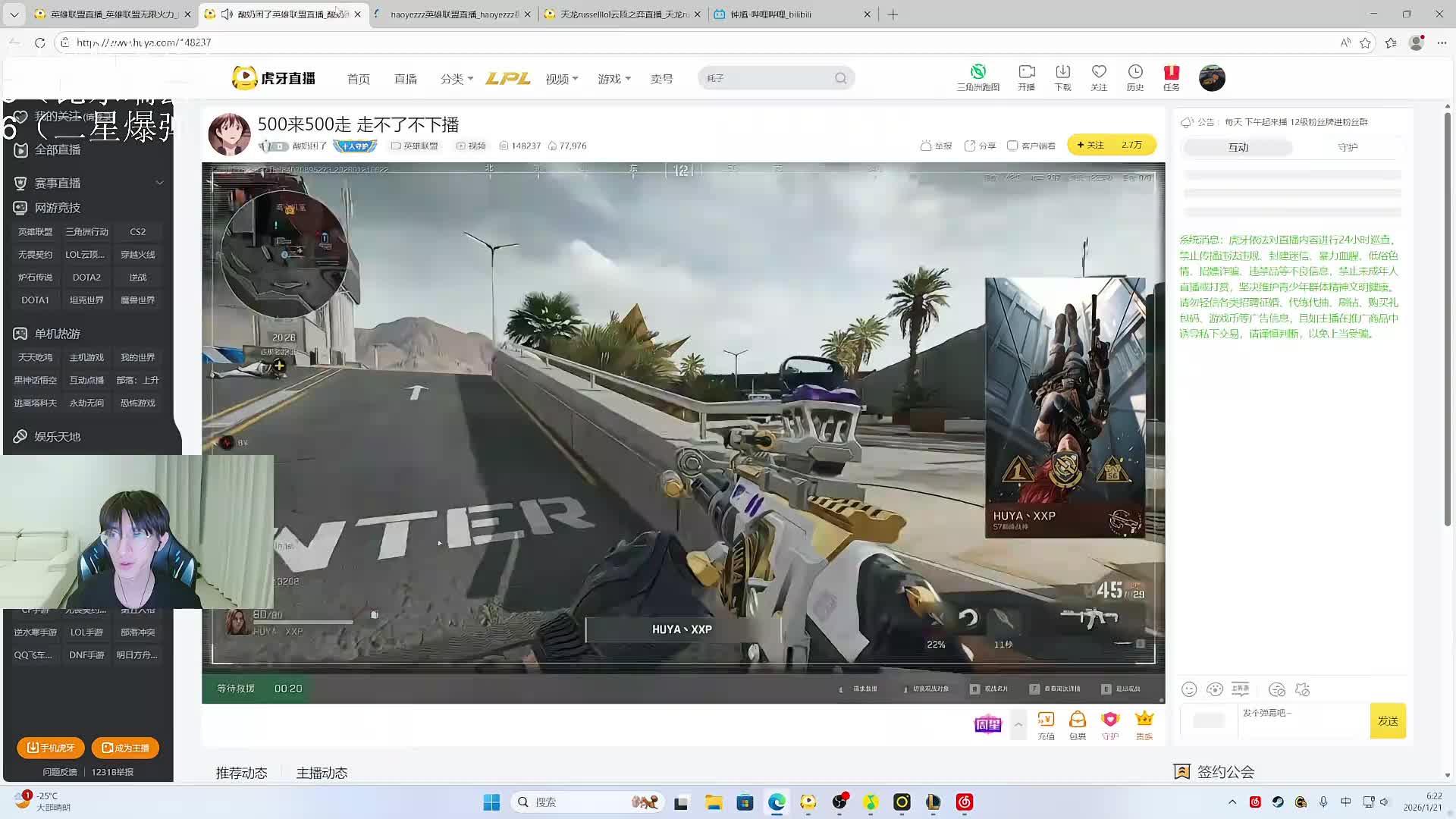Click the 充值 recharge icon
The height and width of the screenshot is (819, 1456).
click(x=1046, y=720)
